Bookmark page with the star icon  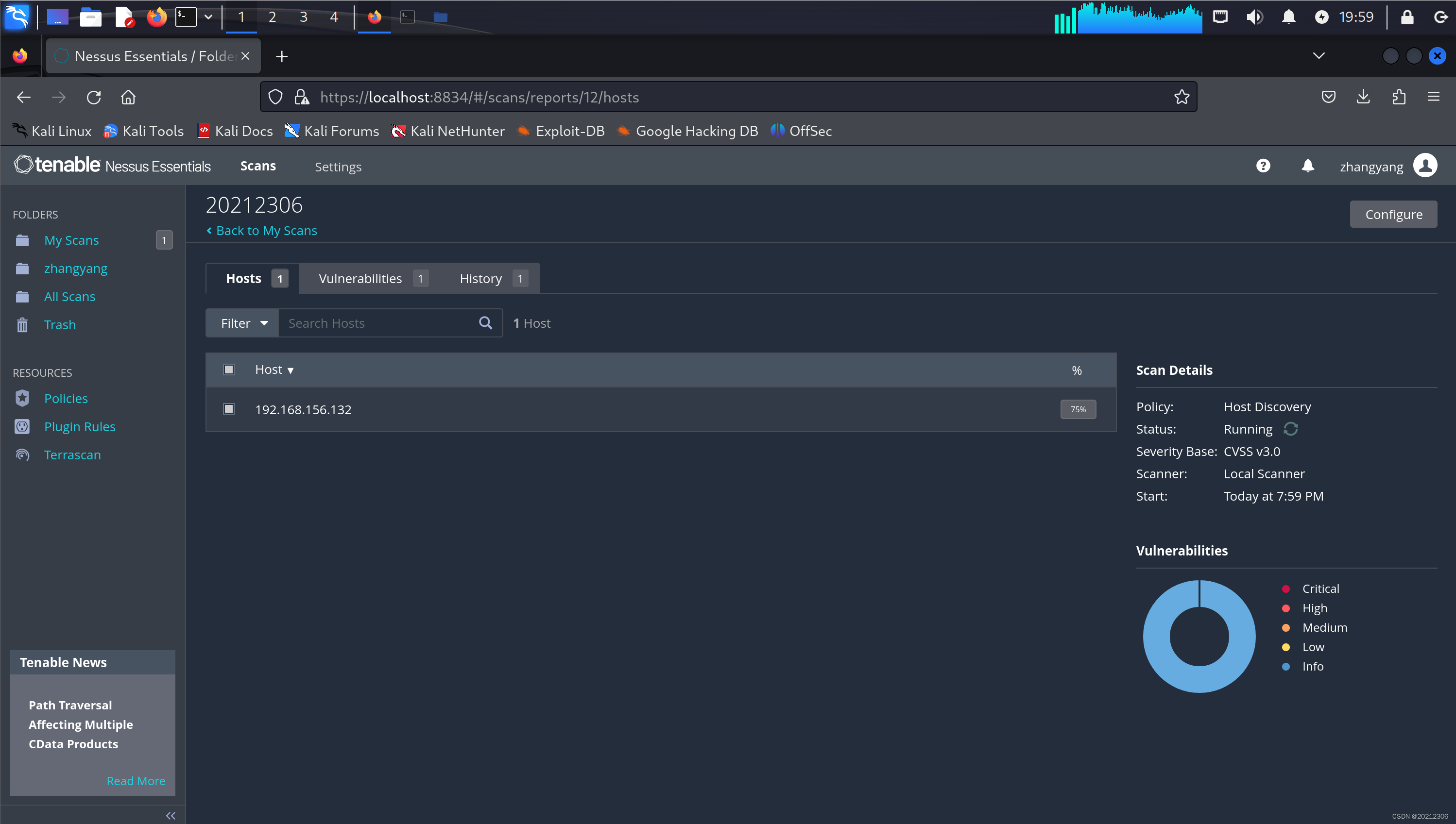[x=1182, y=97]
